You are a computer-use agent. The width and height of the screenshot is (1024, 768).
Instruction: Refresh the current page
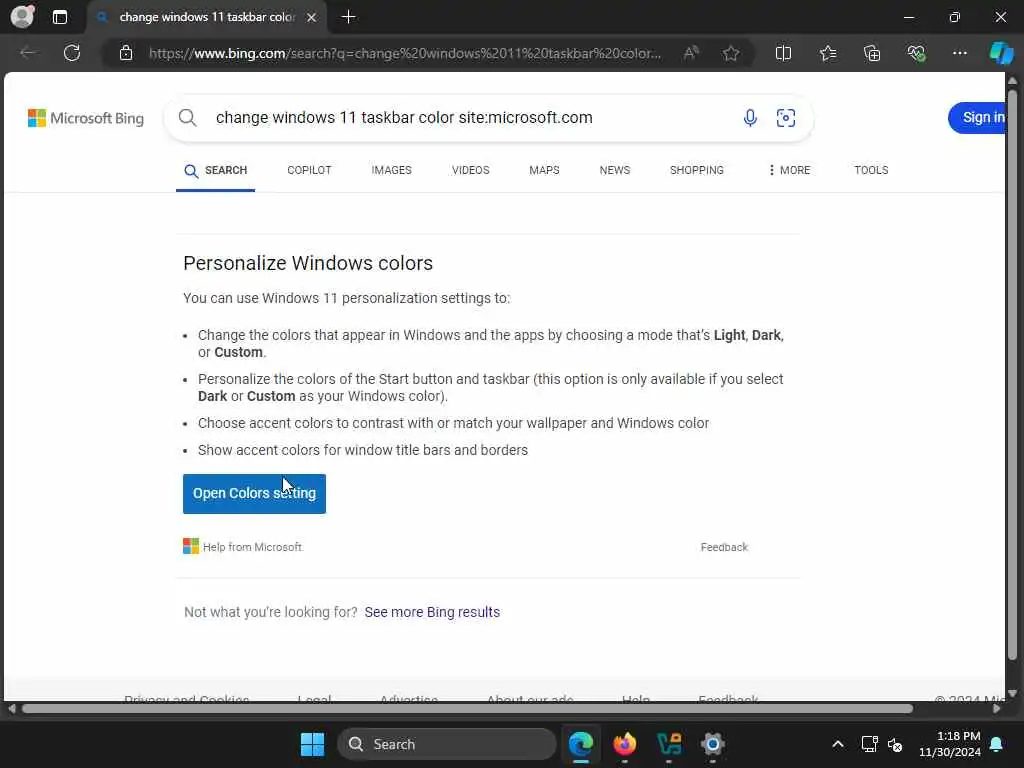pos(72,53)
